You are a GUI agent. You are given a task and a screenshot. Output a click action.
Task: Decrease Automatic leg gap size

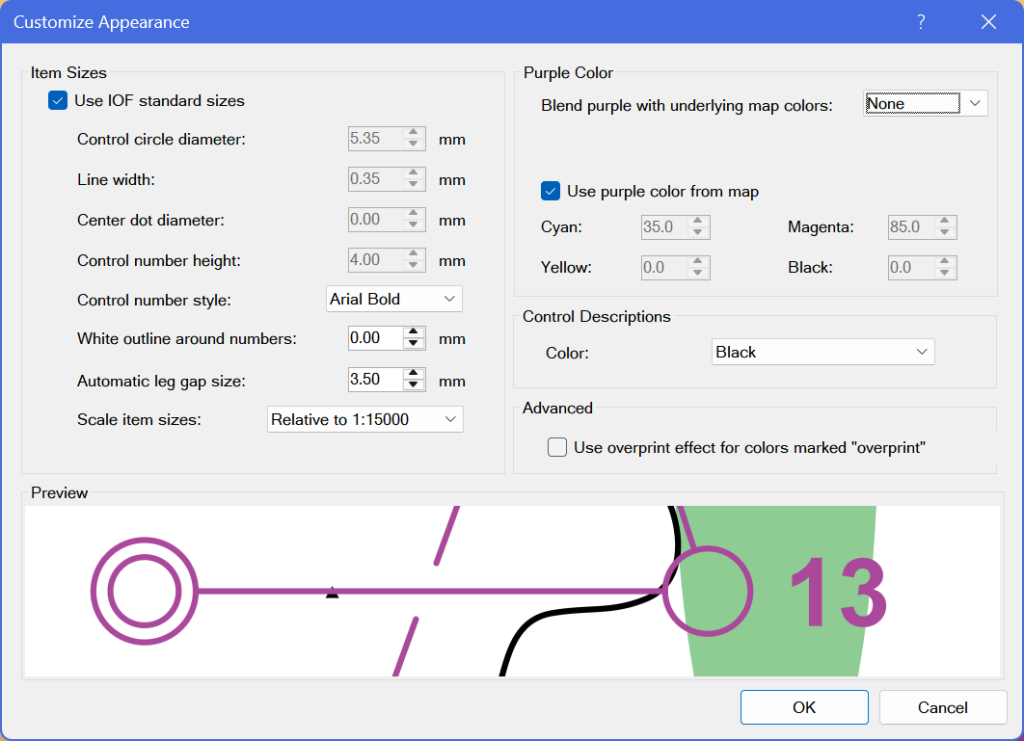414,386
